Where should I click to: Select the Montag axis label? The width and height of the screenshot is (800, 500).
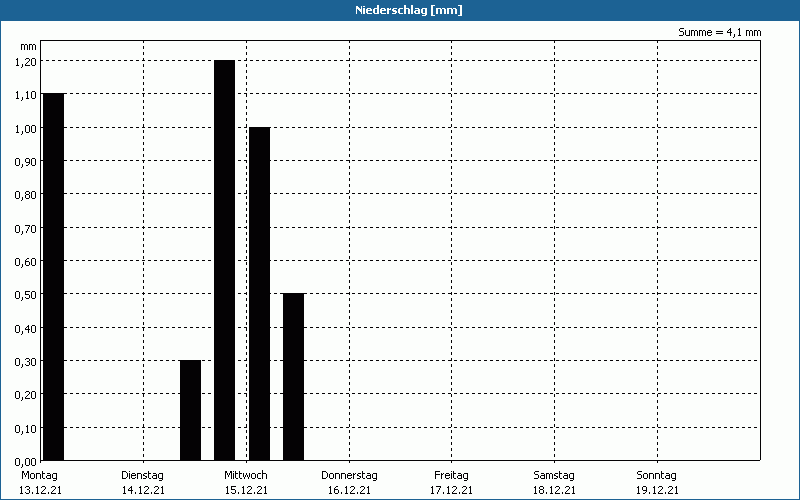pos(39,475)
